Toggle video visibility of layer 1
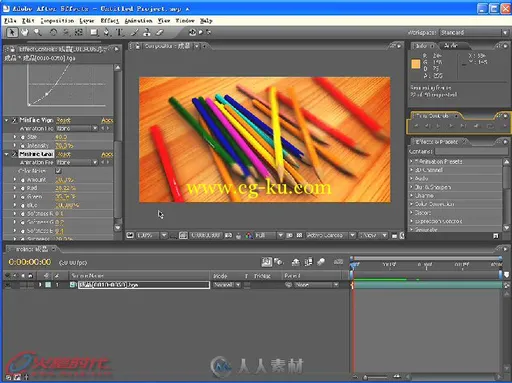 8,285
